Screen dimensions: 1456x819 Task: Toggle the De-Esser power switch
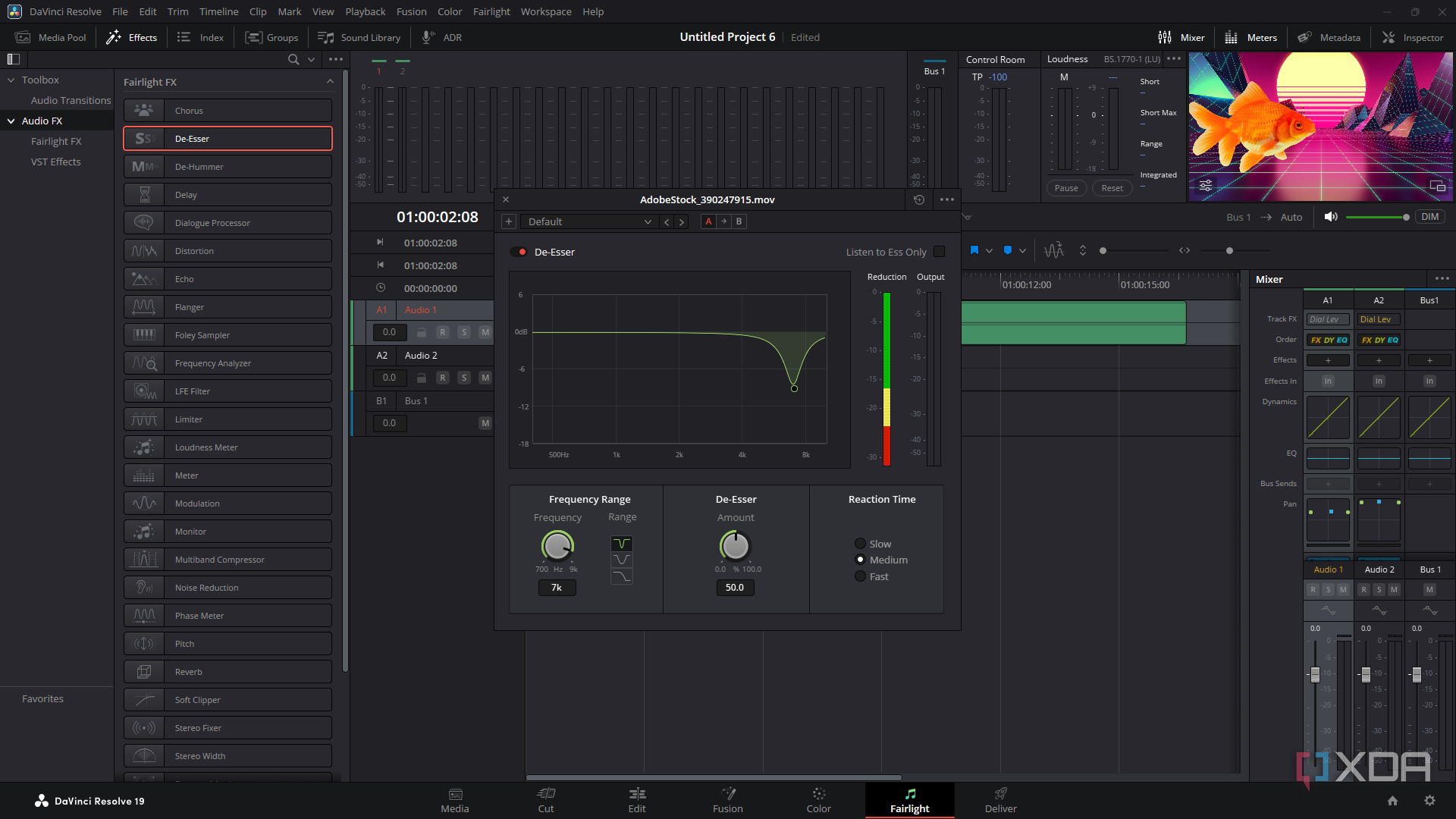pyautogui.click(x=519, y=252)
